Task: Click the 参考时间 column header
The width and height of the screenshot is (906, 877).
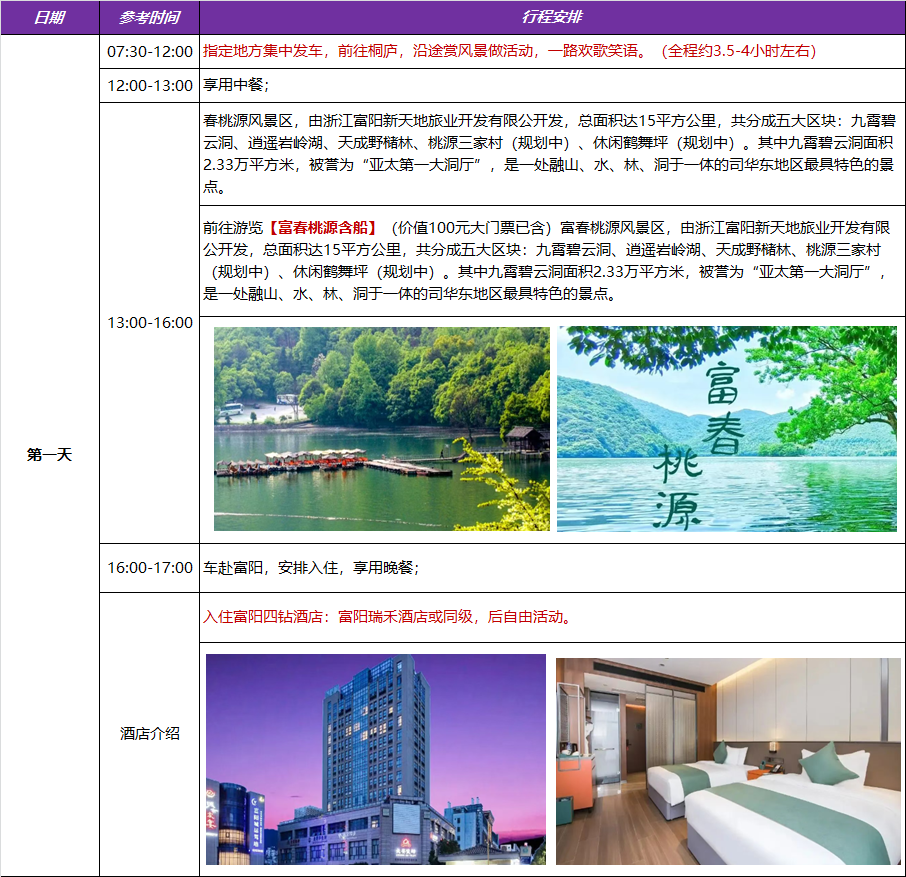Action: coord(149,18)
